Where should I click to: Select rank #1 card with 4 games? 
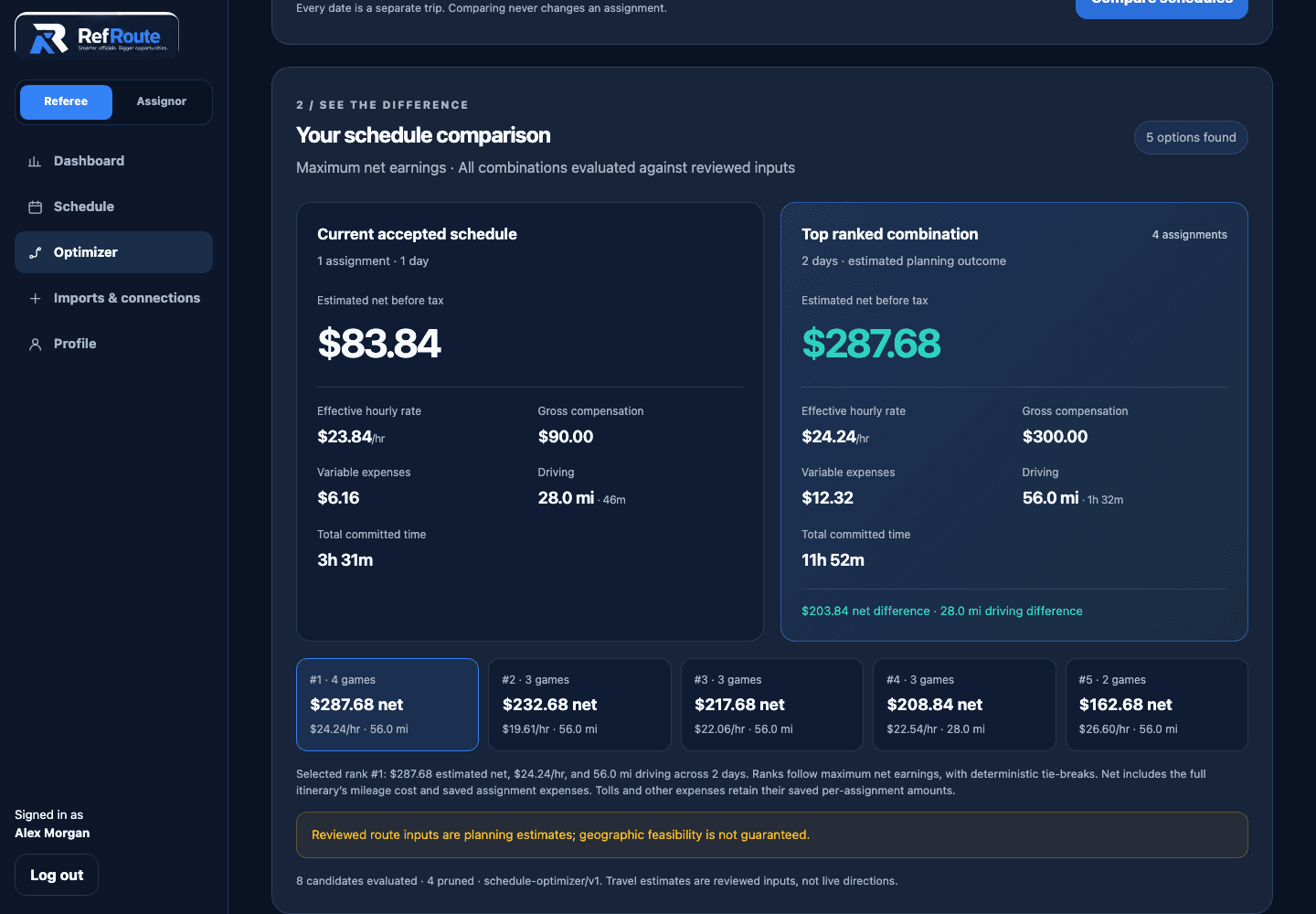pyautogui.click(x=387, y=705)
